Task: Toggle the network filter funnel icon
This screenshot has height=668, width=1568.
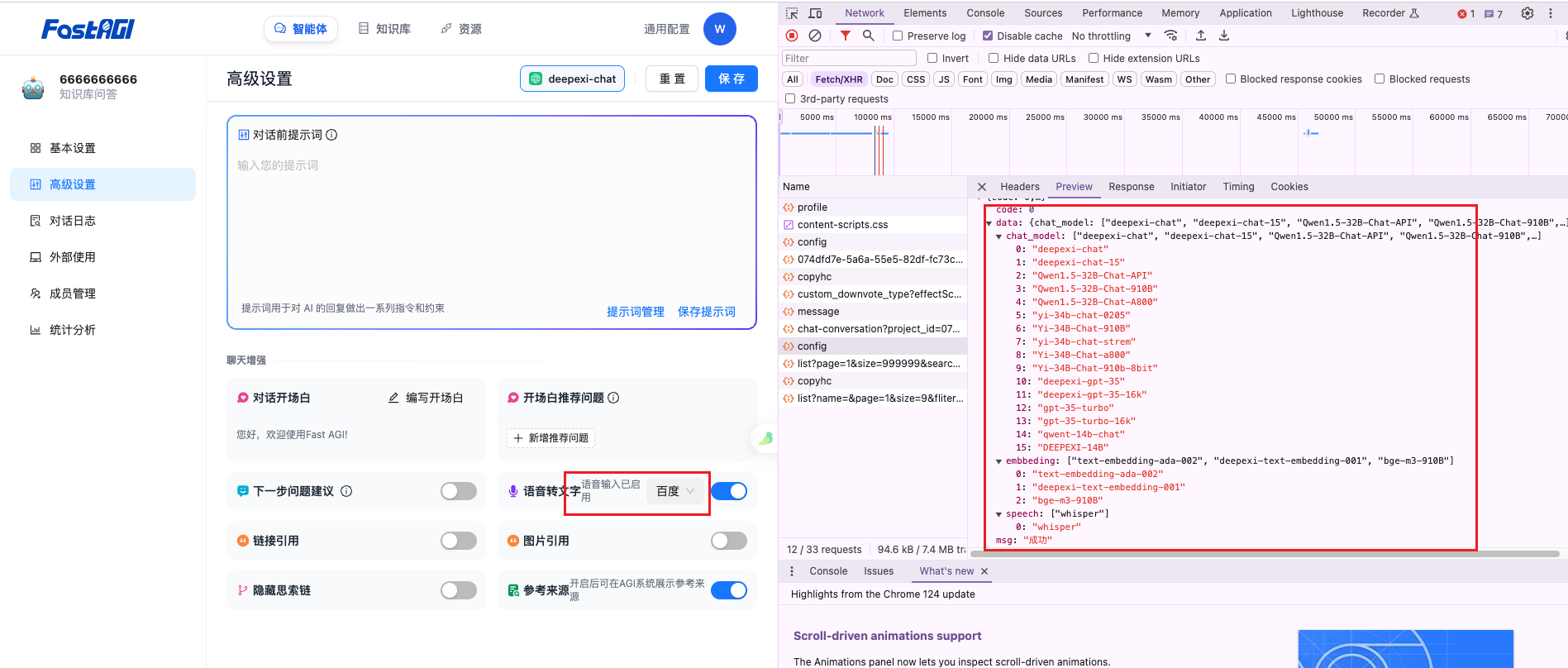Action: coord(845,36)
